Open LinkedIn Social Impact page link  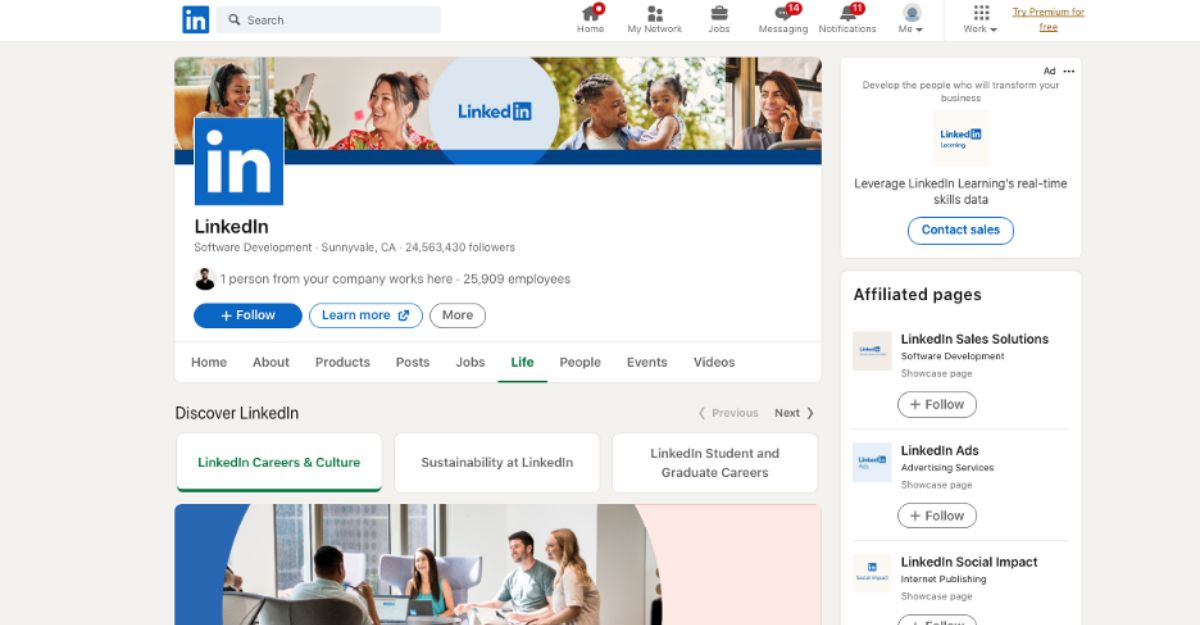pyautogui.click(x=970, y=562)
